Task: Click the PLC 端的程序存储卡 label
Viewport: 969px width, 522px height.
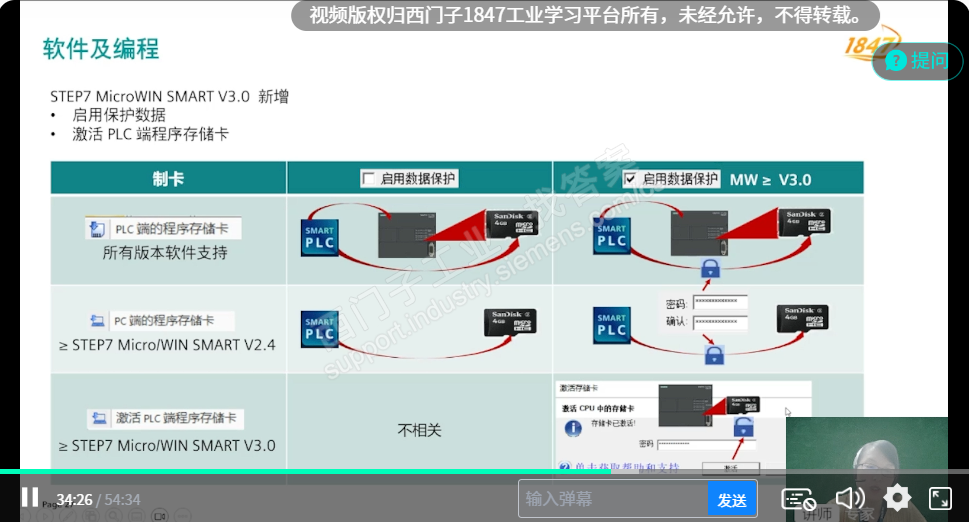Action: click(172, 229)
